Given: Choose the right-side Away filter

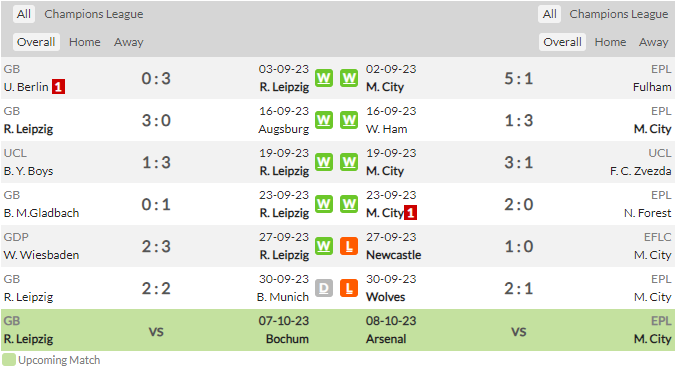Looking at the screenshot, I should tap(654, 42).
